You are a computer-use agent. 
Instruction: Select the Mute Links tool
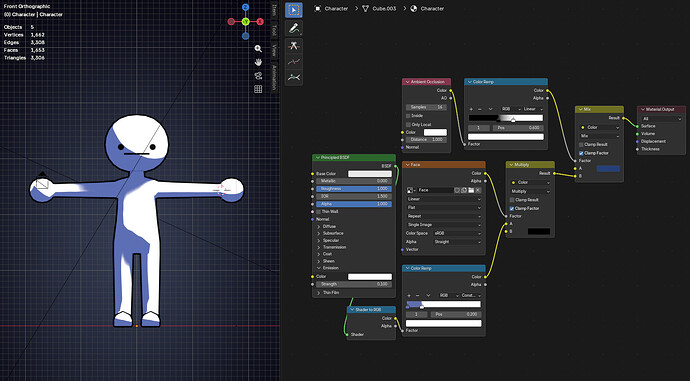click(294, 62)
